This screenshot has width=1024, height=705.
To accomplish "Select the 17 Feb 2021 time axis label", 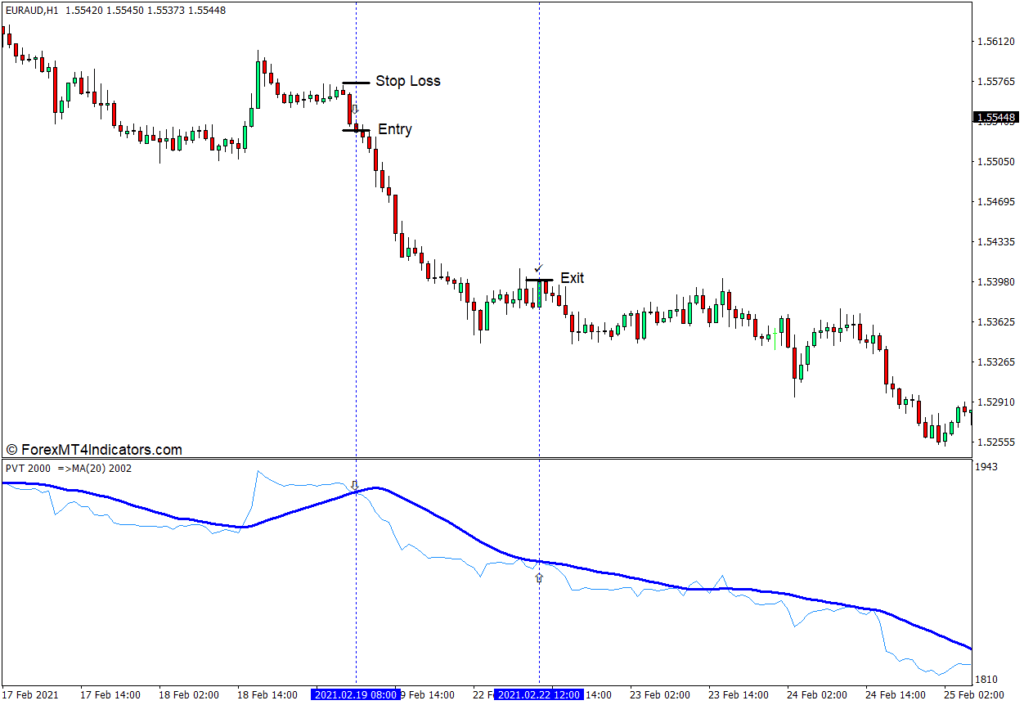I will tap(31, 694).
